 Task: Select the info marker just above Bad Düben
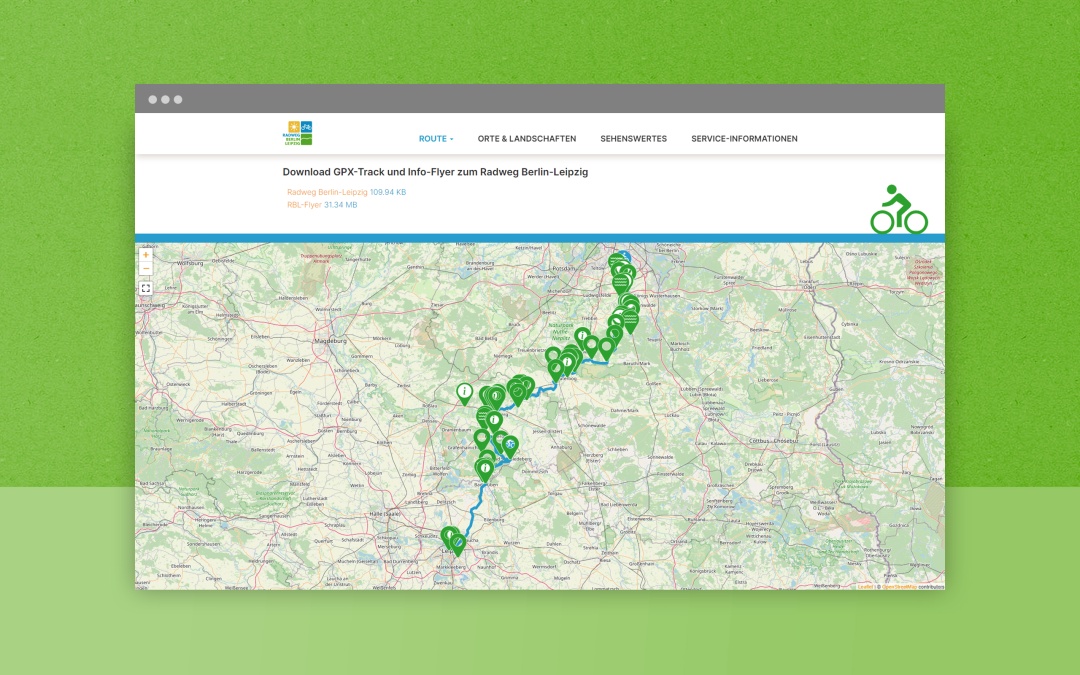[x=485, y=470]
